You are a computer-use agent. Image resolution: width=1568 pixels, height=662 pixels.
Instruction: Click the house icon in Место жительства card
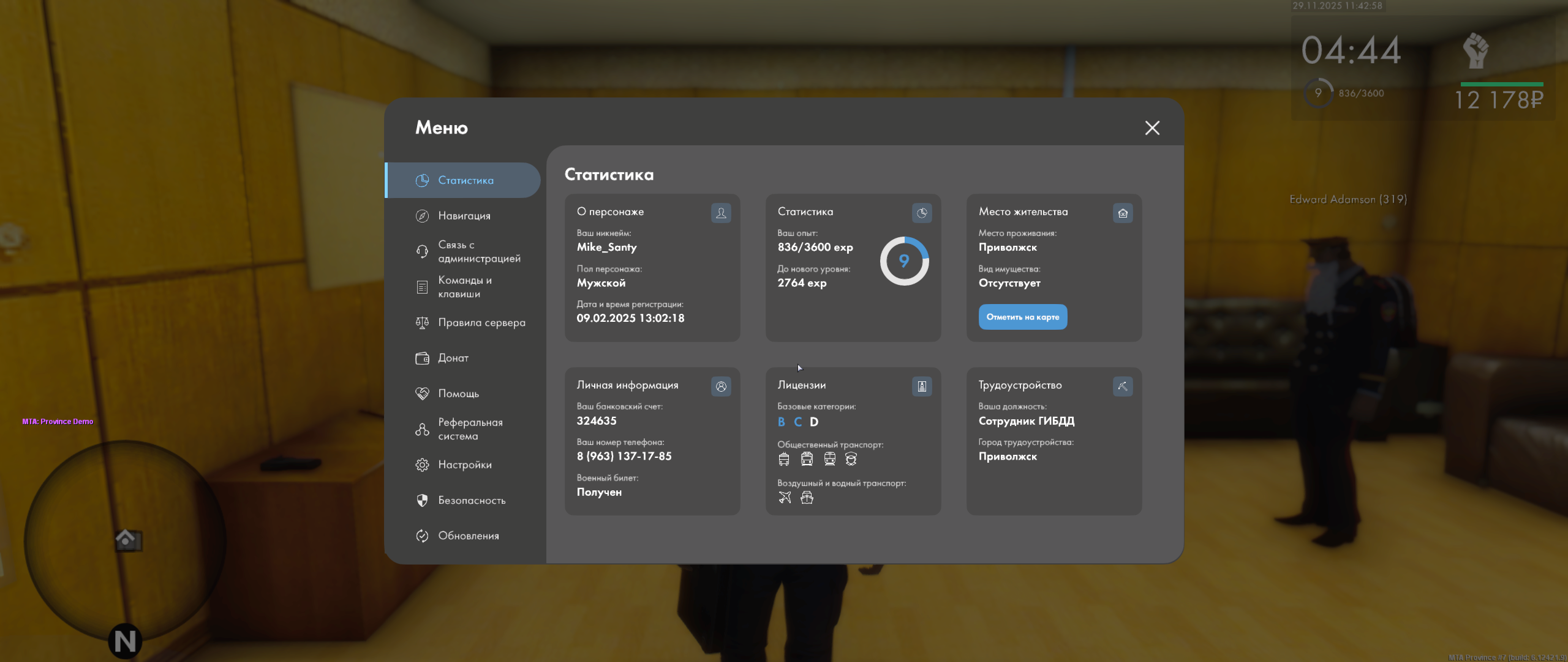pyautogui.click(x=1123, y=213)
